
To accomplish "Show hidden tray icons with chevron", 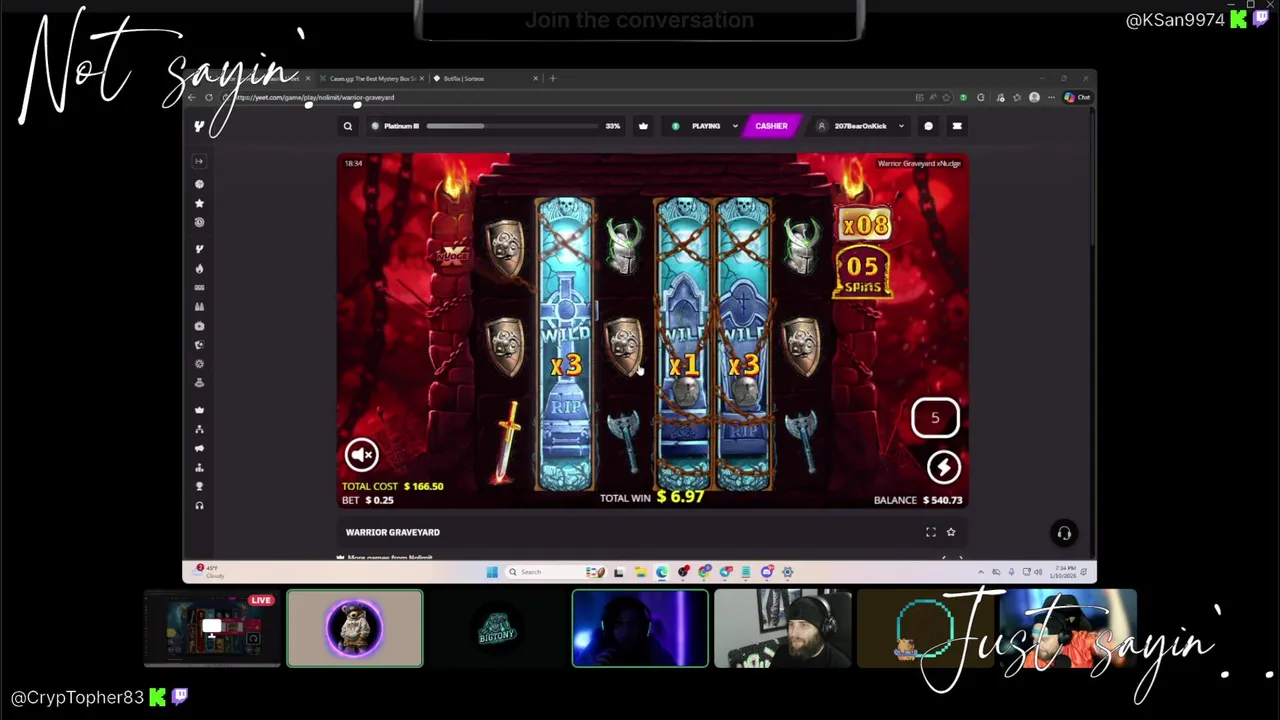I will click(981, 572).
